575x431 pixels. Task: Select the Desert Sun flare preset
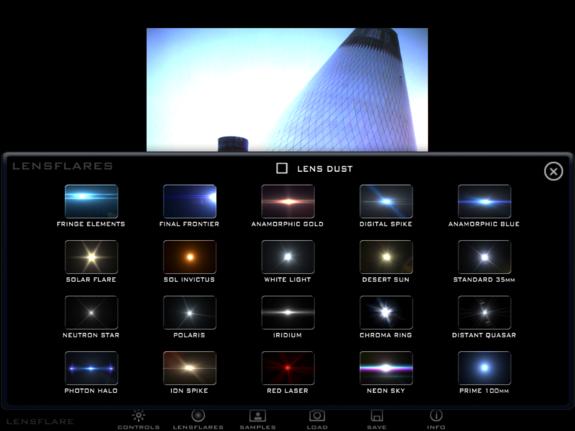coord(386,257)
